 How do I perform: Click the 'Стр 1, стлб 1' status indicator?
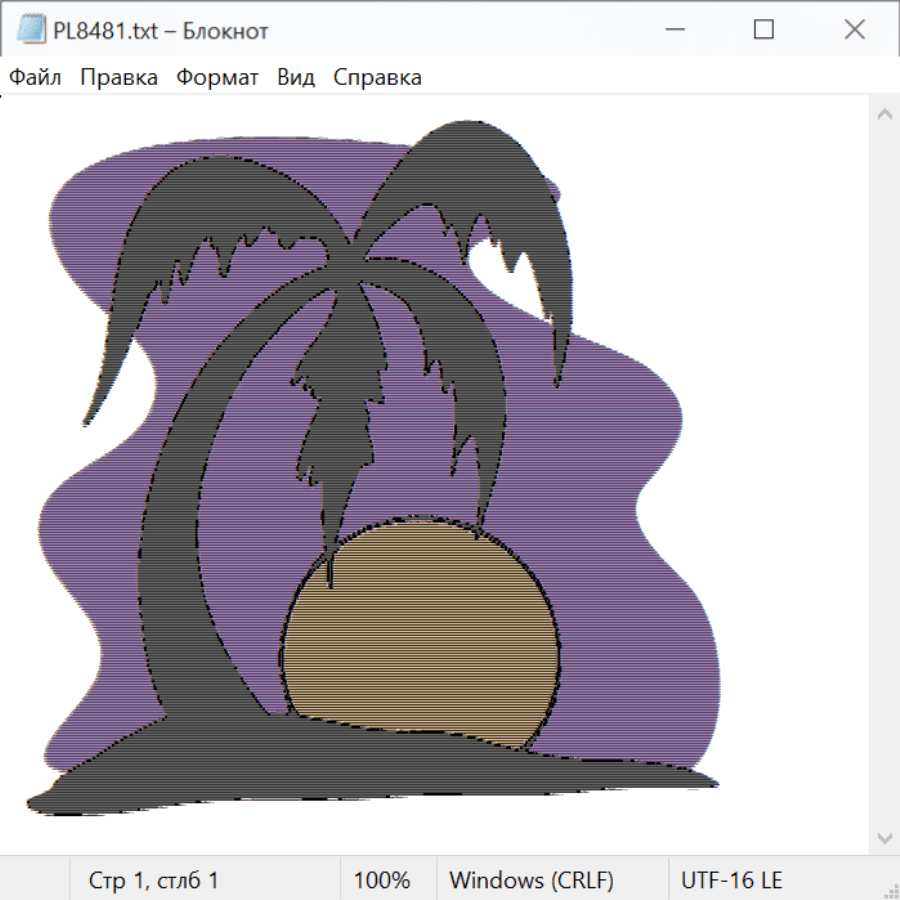click(x=154, y=881)
